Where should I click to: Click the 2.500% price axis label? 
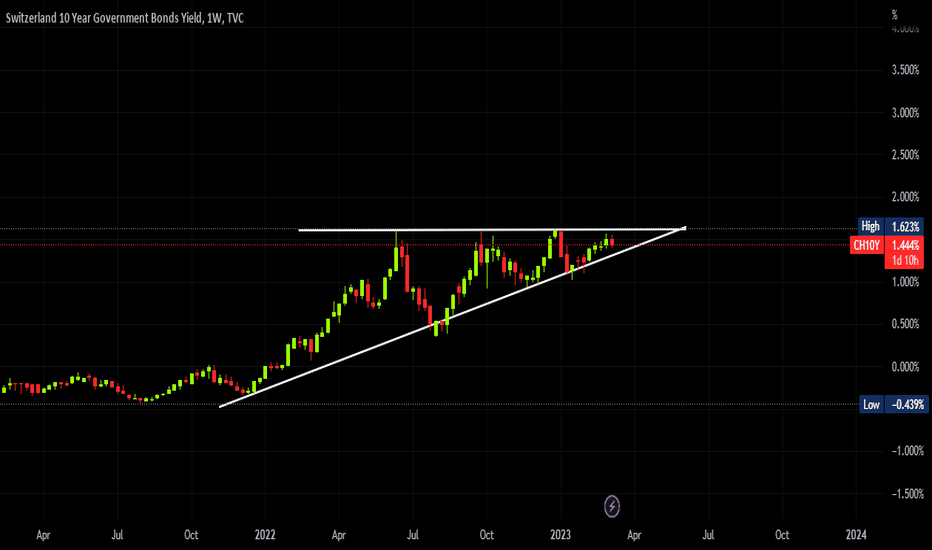[x=905, y=155]
